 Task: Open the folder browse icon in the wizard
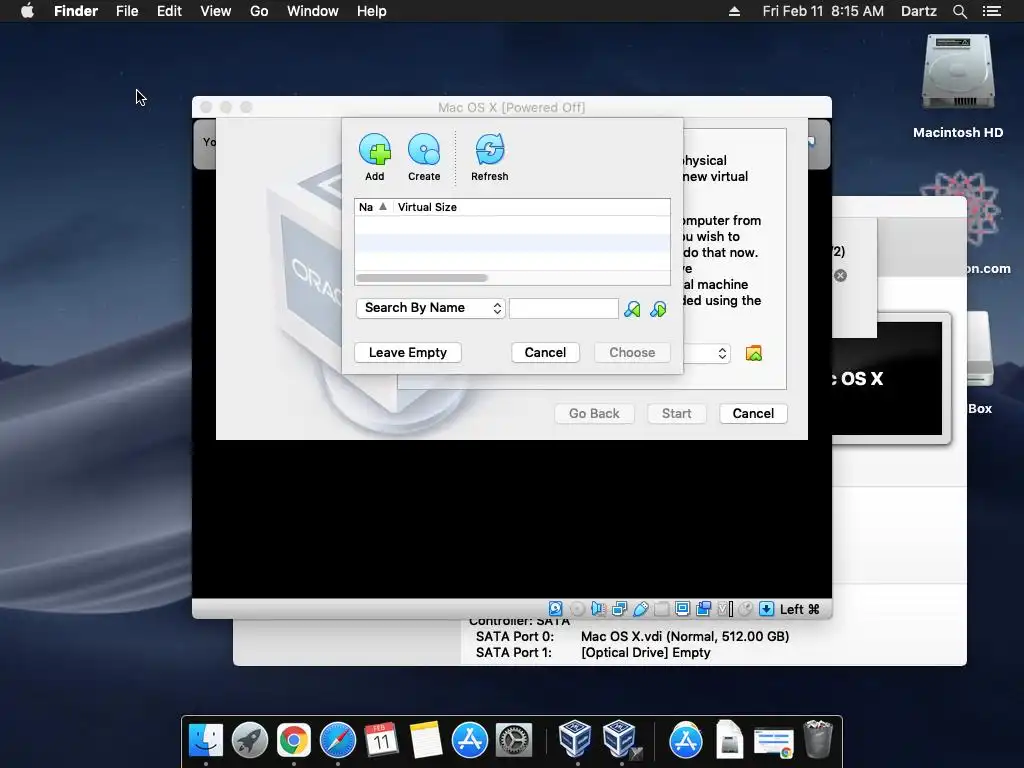[x=754, y=353]
